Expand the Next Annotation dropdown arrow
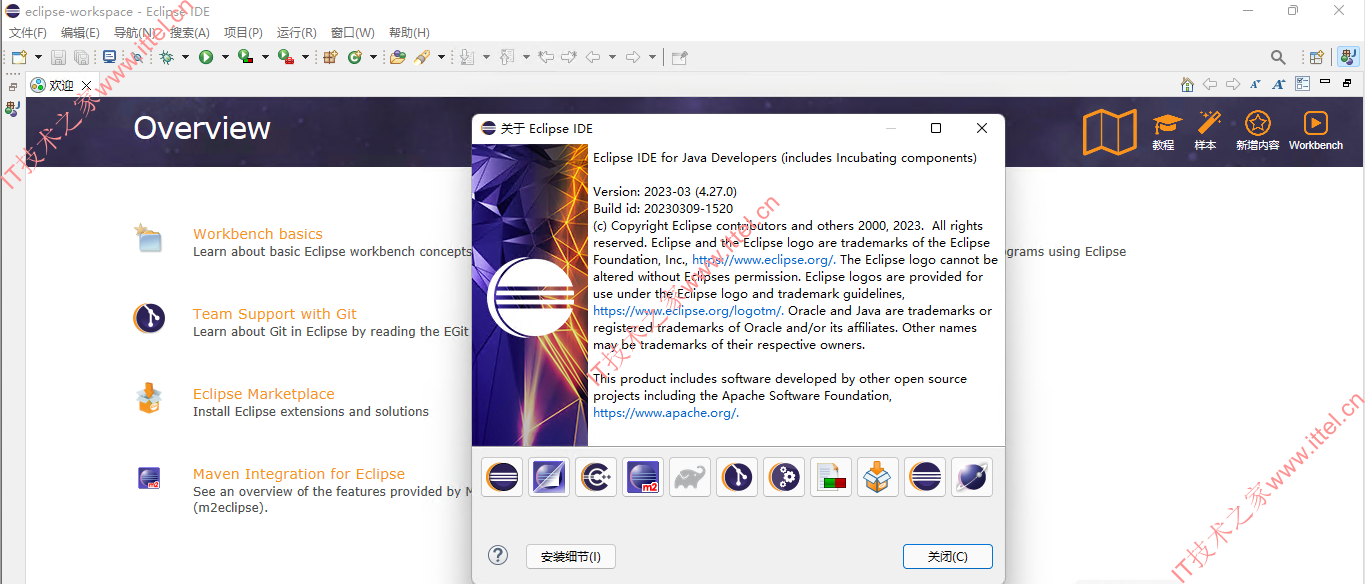This screenshot has height=584, width=1365. point(486,57)
